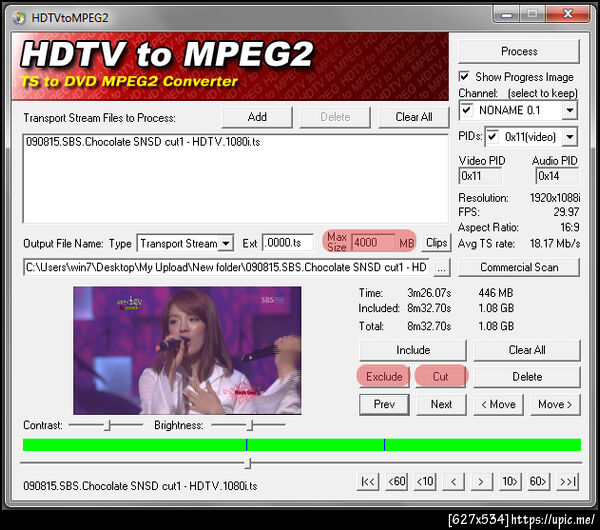Click the Resolution value 1920x1088i
600x530 pixels.
pyautogui.click(x=555, y=198)
